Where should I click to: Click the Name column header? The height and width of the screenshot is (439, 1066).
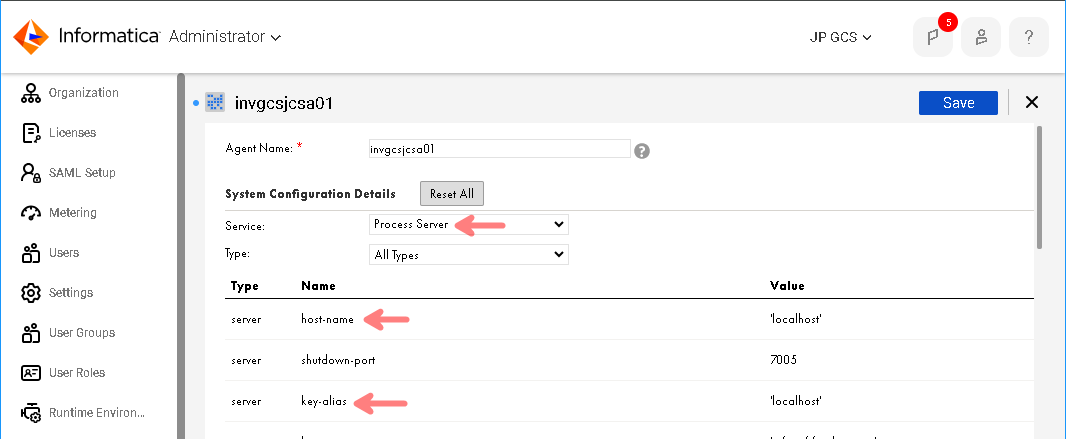[318, 286]
